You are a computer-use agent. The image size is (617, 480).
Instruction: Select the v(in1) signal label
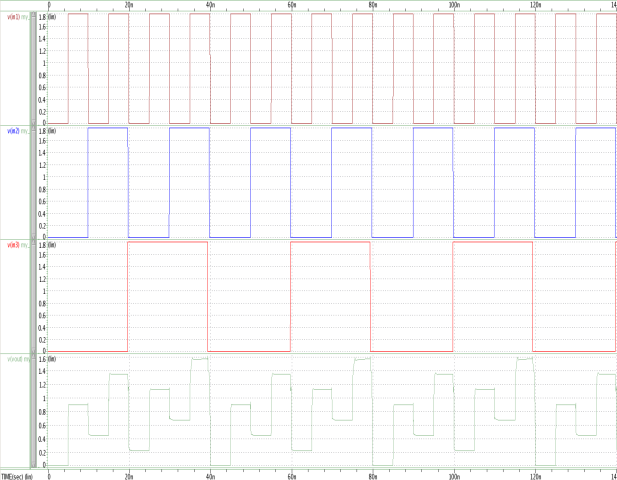(13, 17)
